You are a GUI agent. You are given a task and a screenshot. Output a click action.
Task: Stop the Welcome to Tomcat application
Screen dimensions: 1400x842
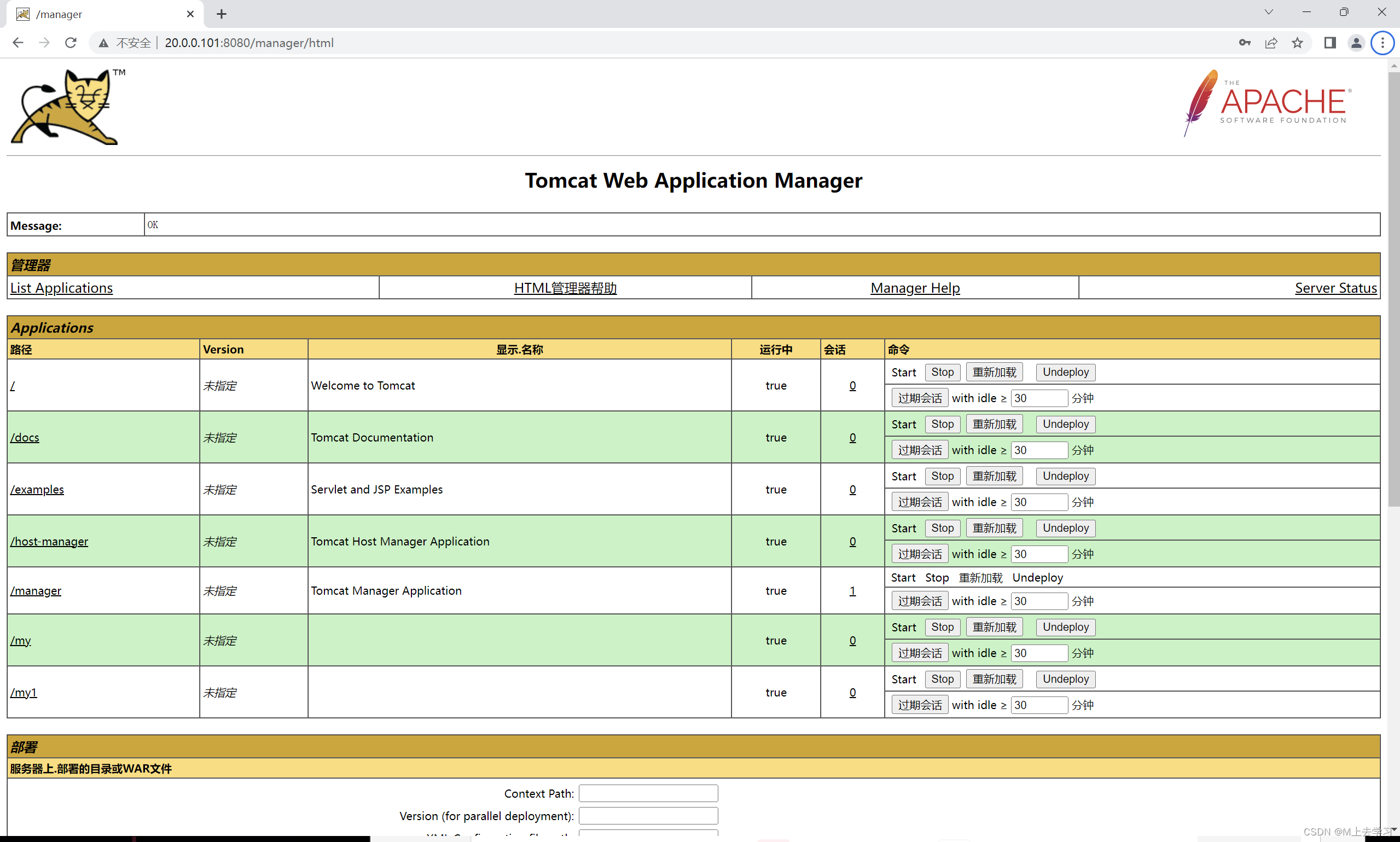point(942,372)
